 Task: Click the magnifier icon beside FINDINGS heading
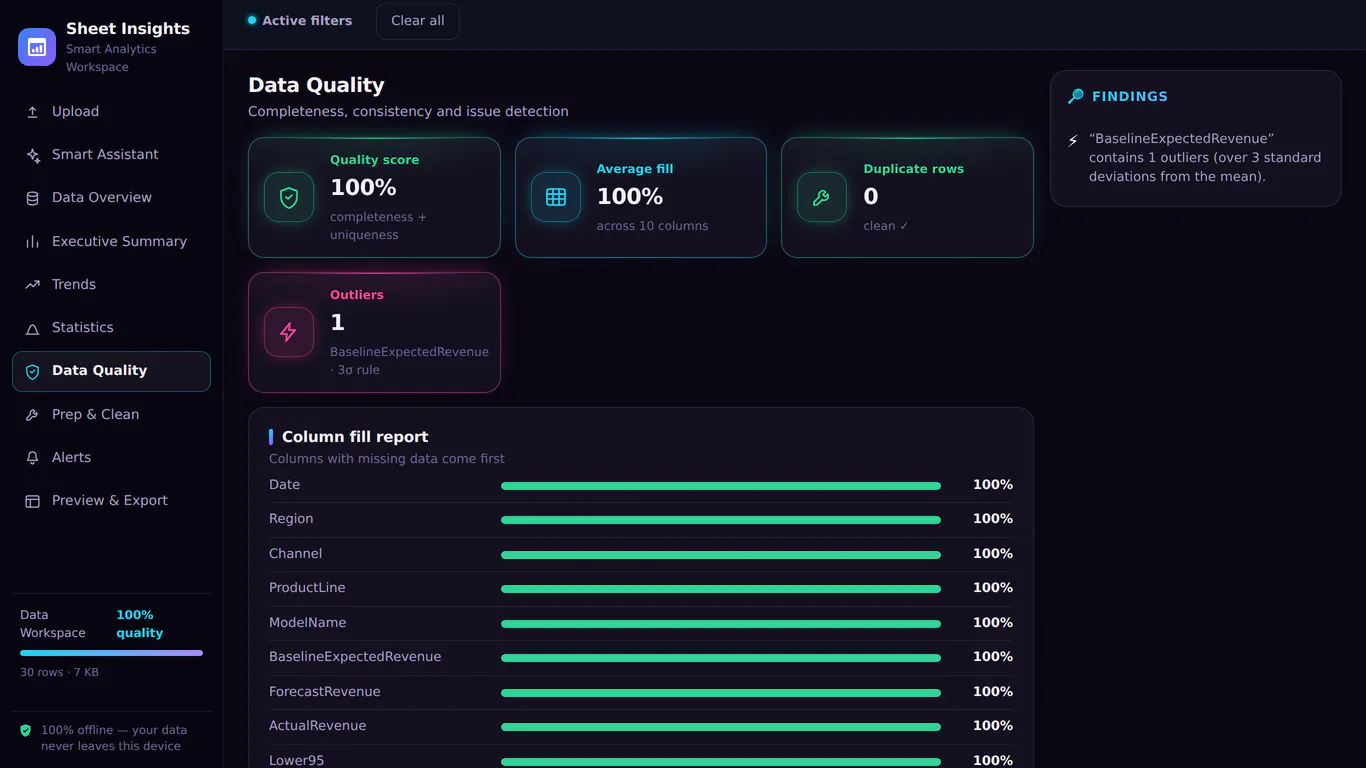tap(1076, 97)
